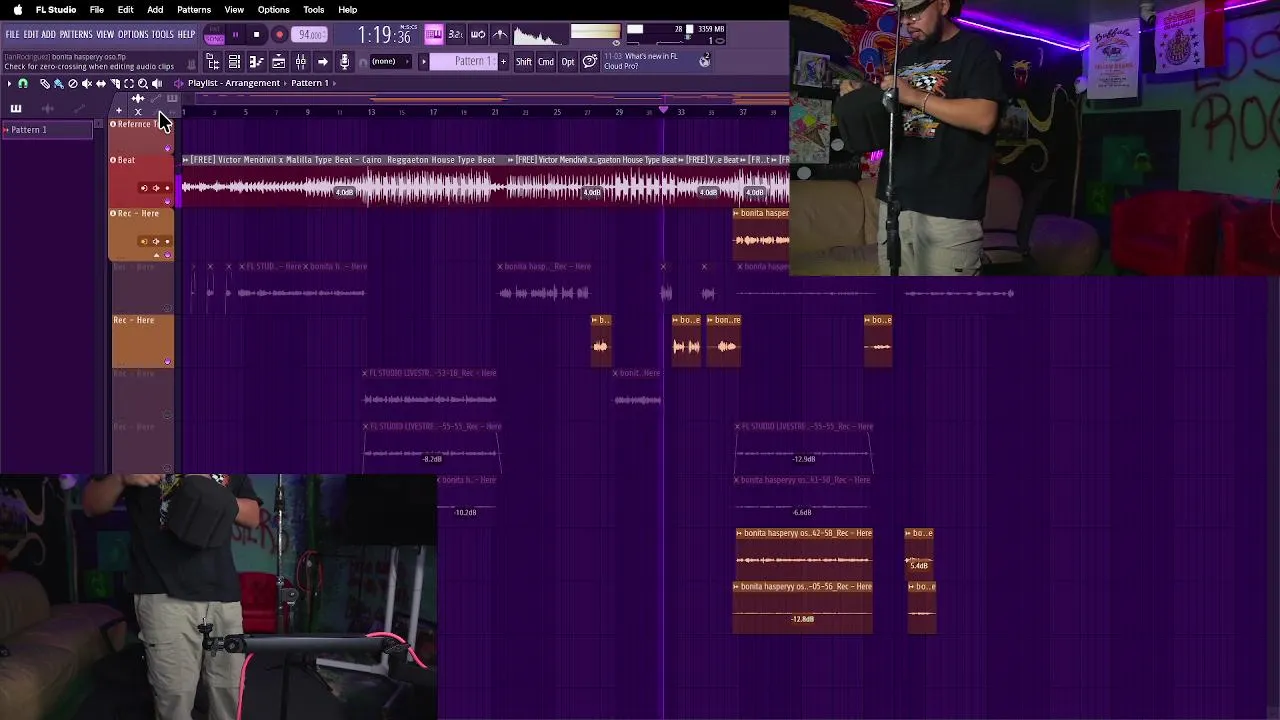Screen dimensions: 1280x720
Task: Choose the zoom tool magnifier
Action: click(143, 84)
